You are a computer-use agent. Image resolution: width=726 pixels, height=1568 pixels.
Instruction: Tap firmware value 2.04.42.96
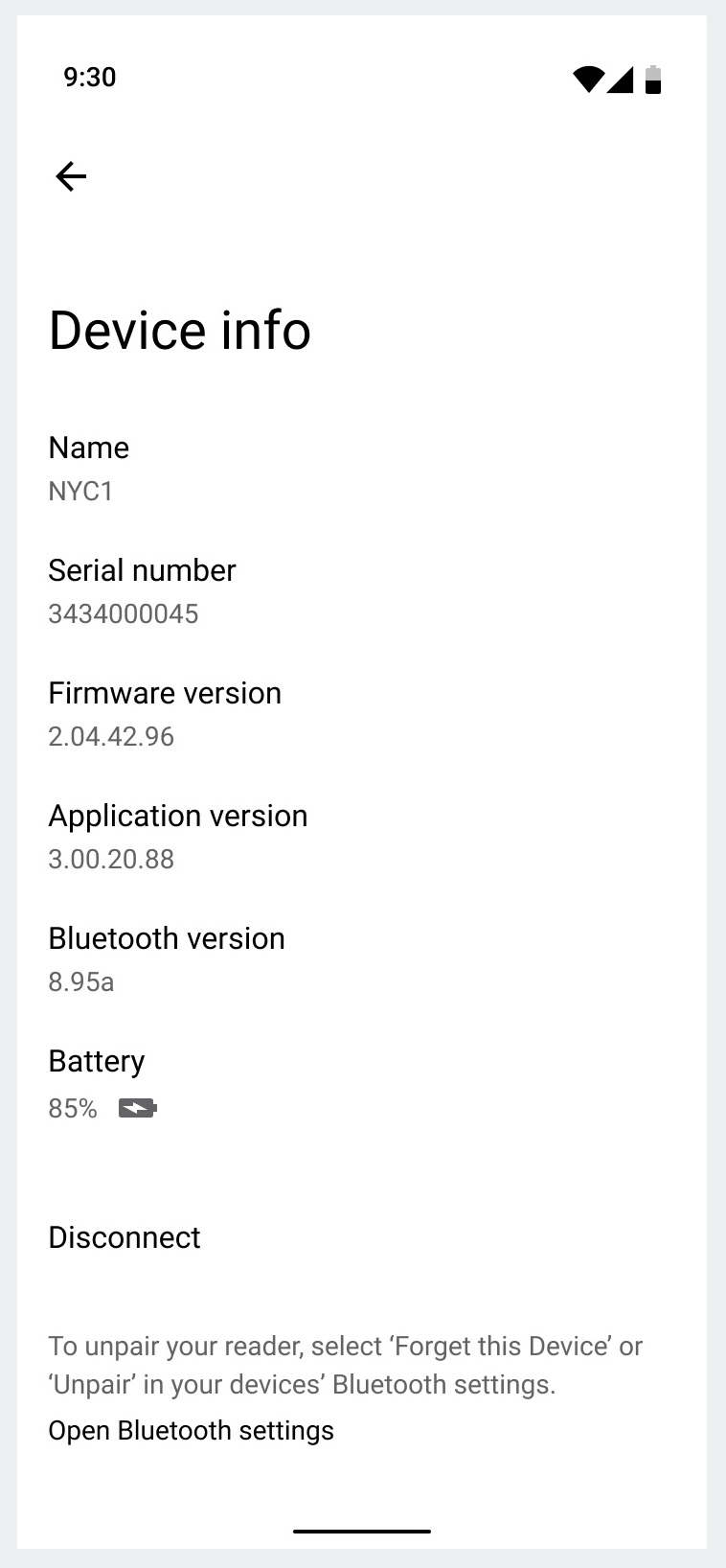pyautogui.click(x=111, y=736)
